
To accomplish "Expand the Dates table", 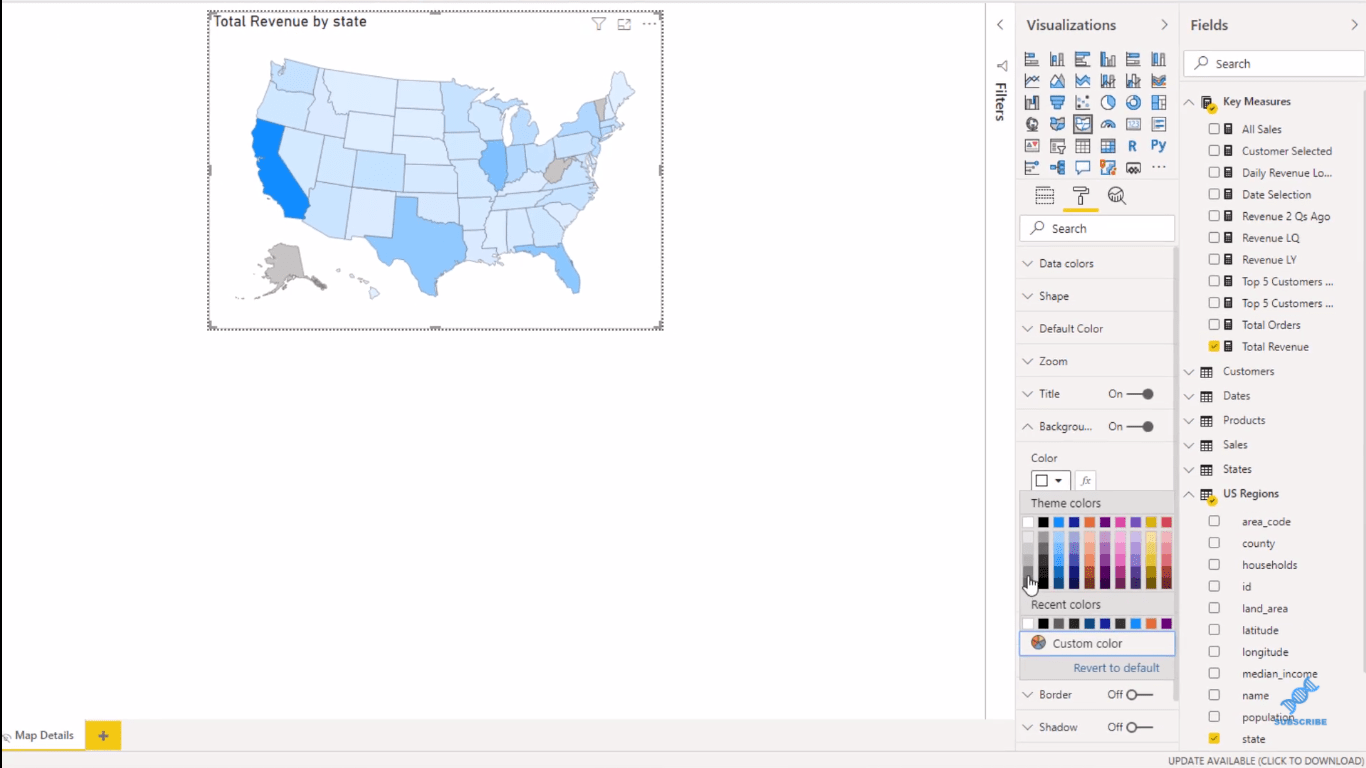I will tap(1189, 396).
